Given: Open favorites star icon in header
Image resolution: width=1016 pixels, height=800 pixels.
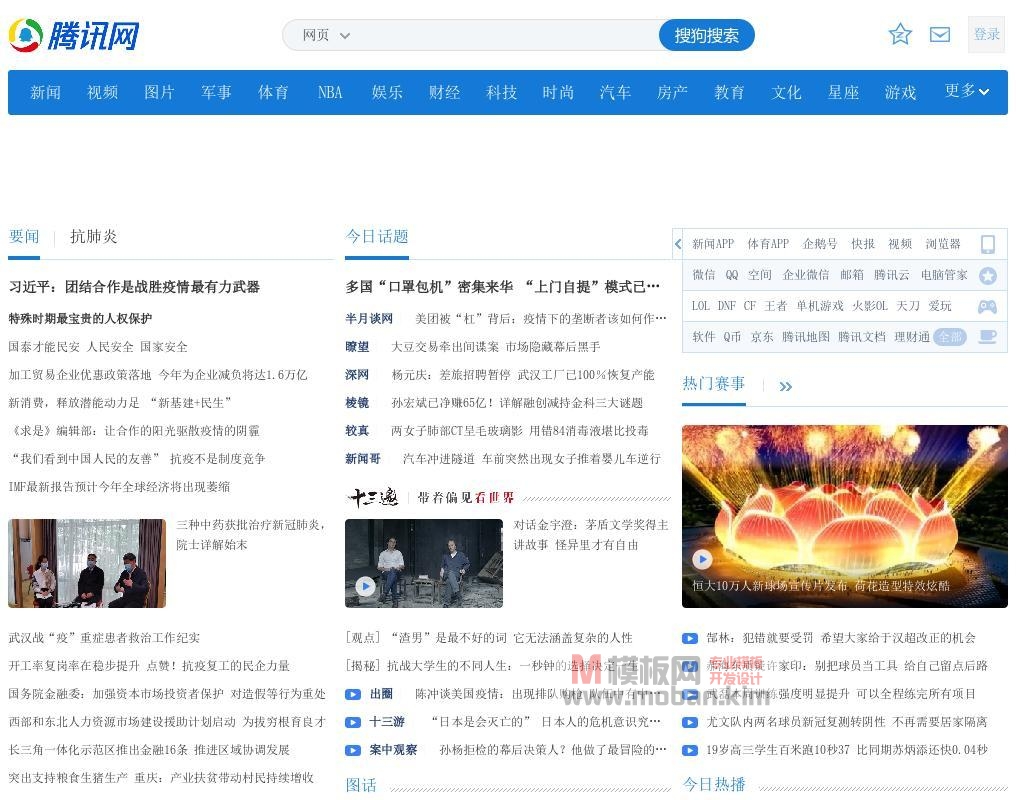Looking at the screenshot, I should pos(900,34).
